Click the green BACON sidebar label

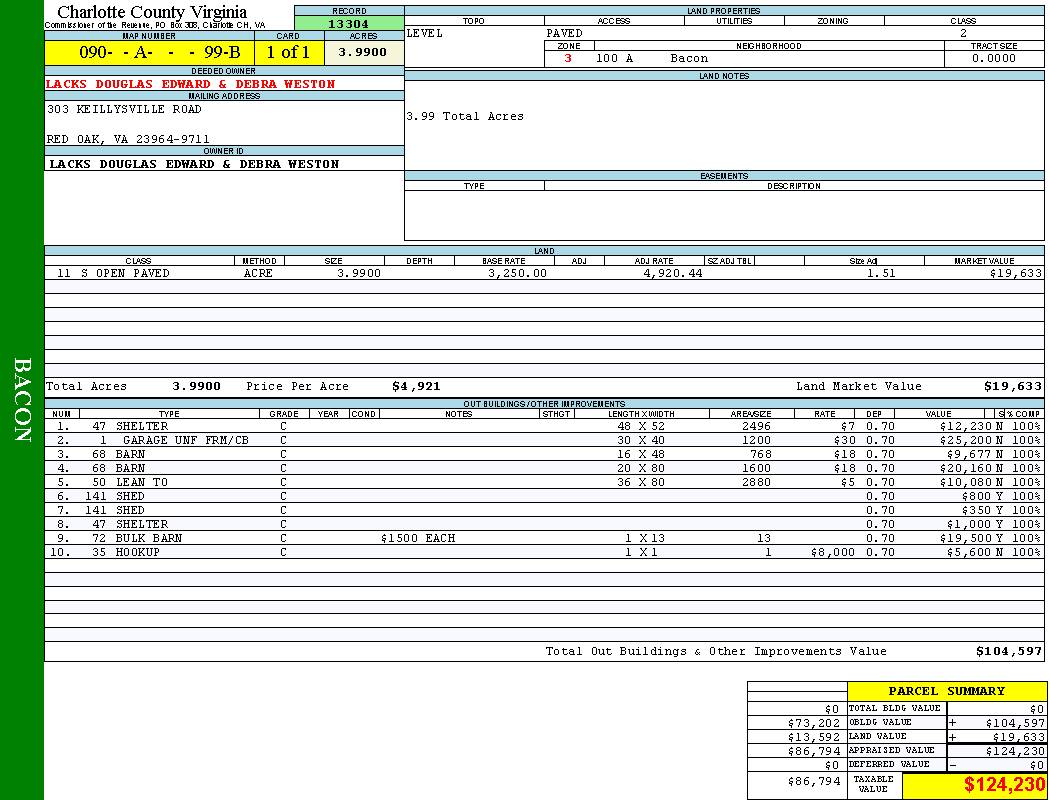[x=22, y=400]
